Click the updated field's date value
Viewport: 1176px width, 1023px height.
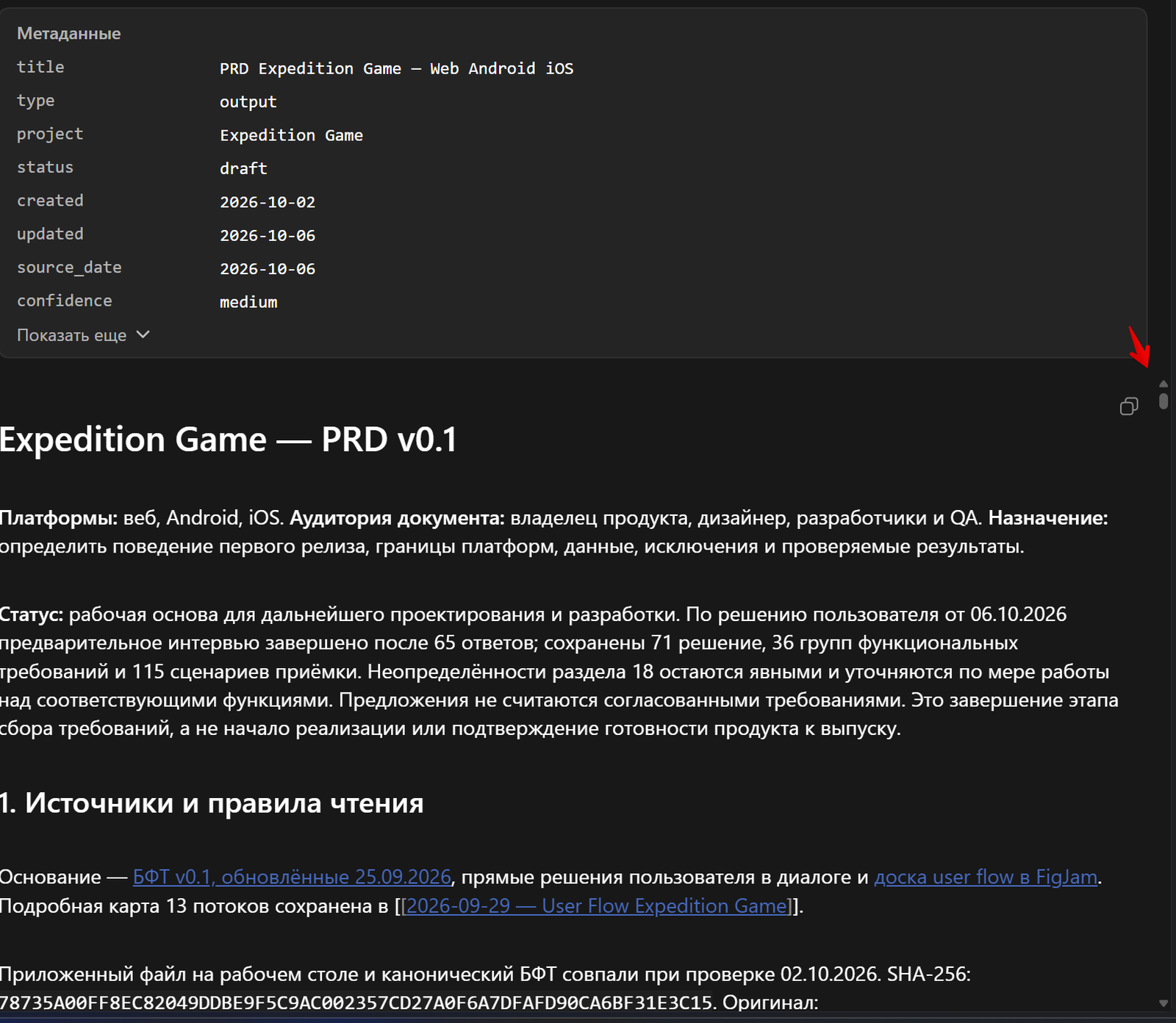pyautogui.click(x=268, y=235)
